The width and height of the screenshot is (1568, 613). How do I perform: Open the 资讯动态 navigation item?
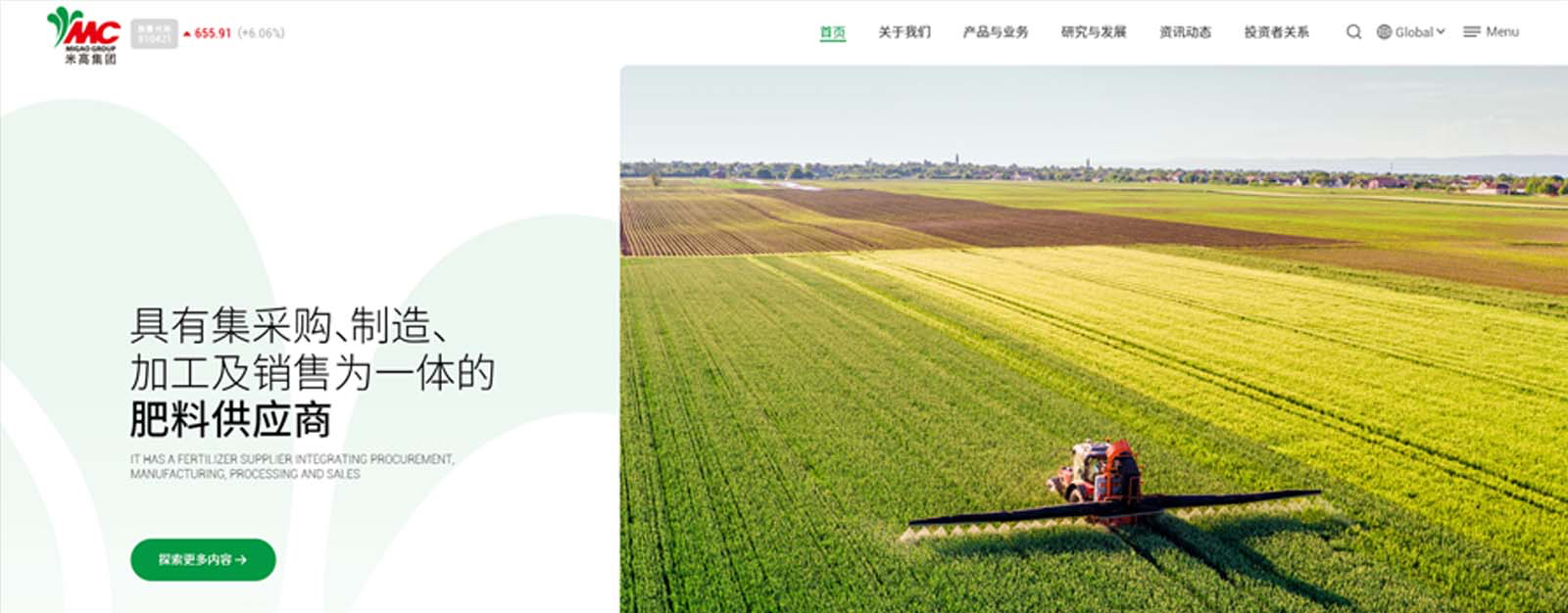[x=1186, y=32]
